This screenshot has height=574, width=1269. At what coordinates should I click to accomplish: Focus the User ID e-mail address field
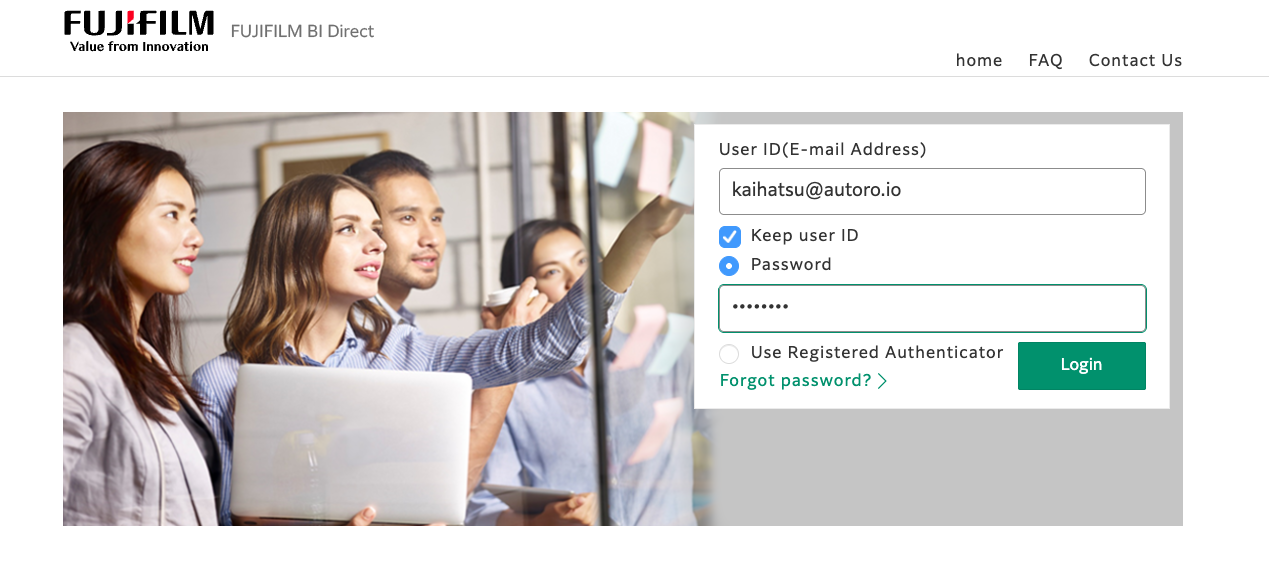(931, 190)
